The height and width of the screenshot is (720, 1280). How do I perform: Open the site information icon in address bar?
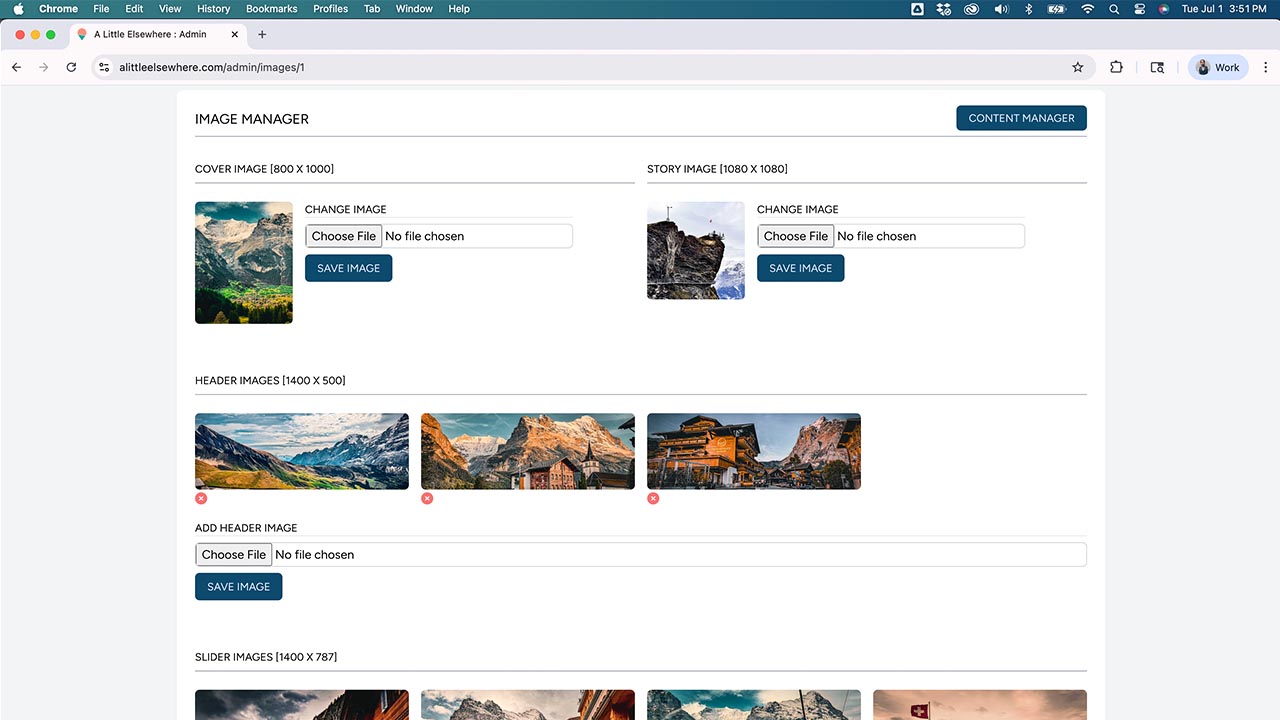(x=104, y=67)
